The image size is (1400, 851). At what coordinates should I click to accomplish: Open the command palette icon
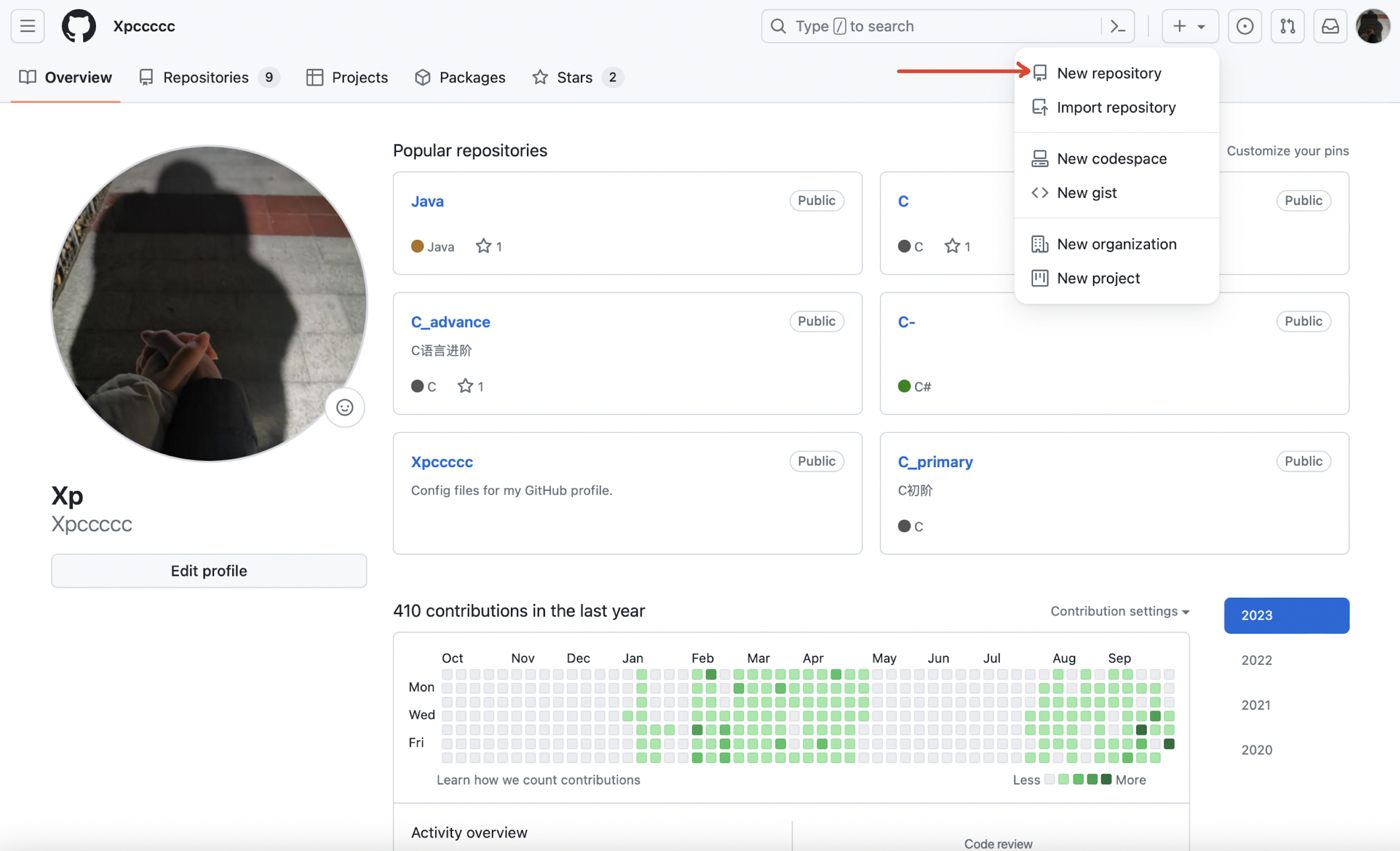click(1117, 26)
